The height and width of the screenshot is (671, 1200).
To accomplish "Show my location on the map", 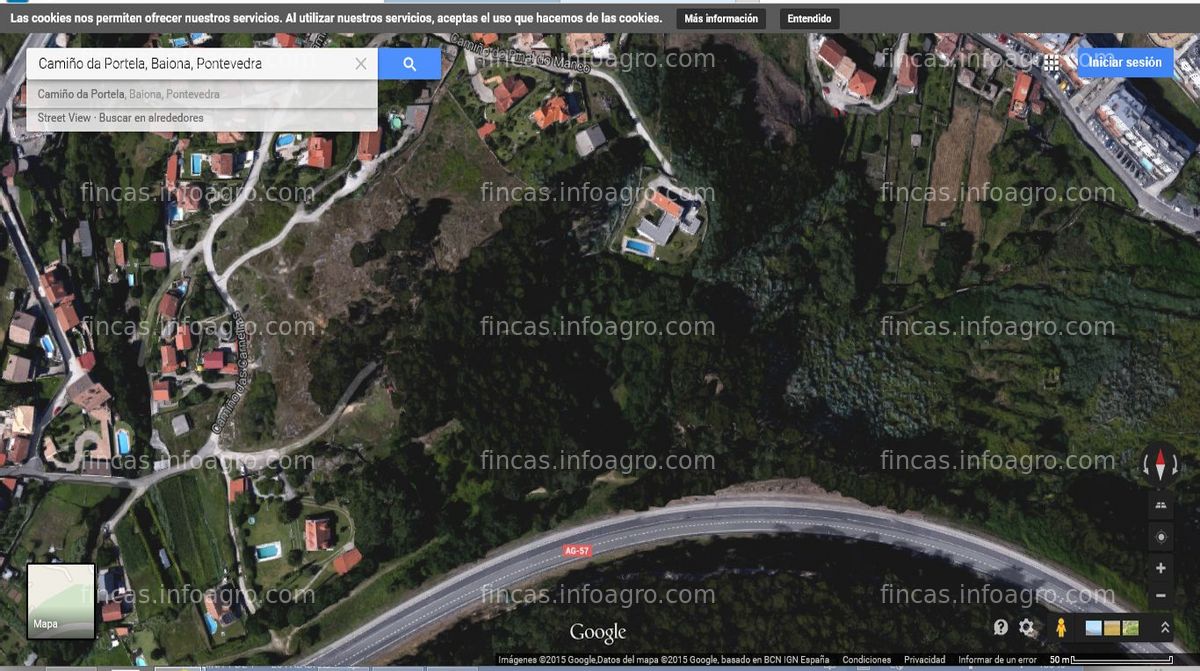I will pos(1160,537).
